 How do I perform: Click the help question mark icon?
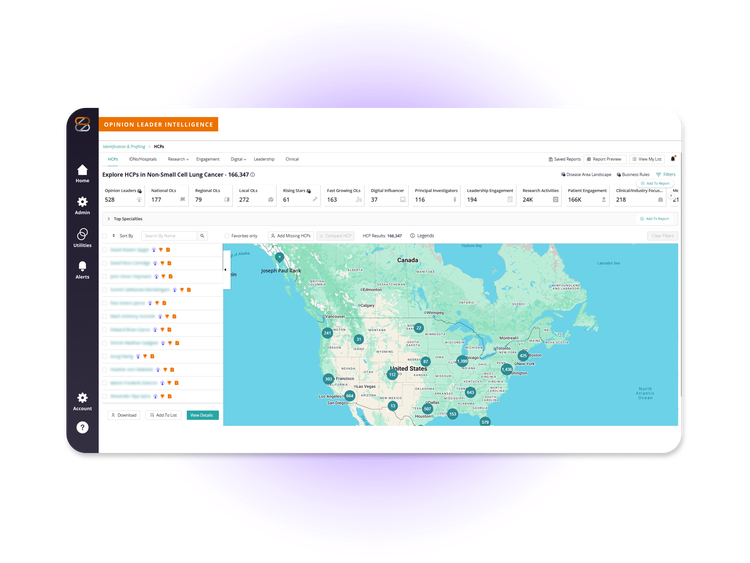(82, 427)
